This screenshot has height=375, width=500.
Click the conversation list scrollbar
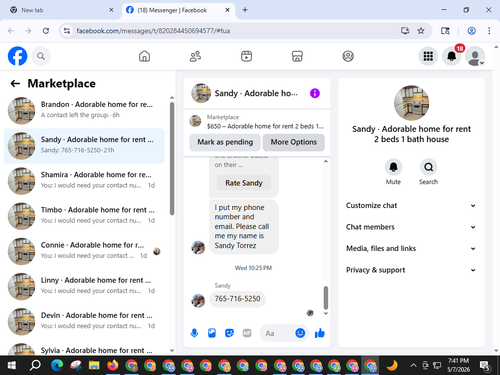(172, 158)
